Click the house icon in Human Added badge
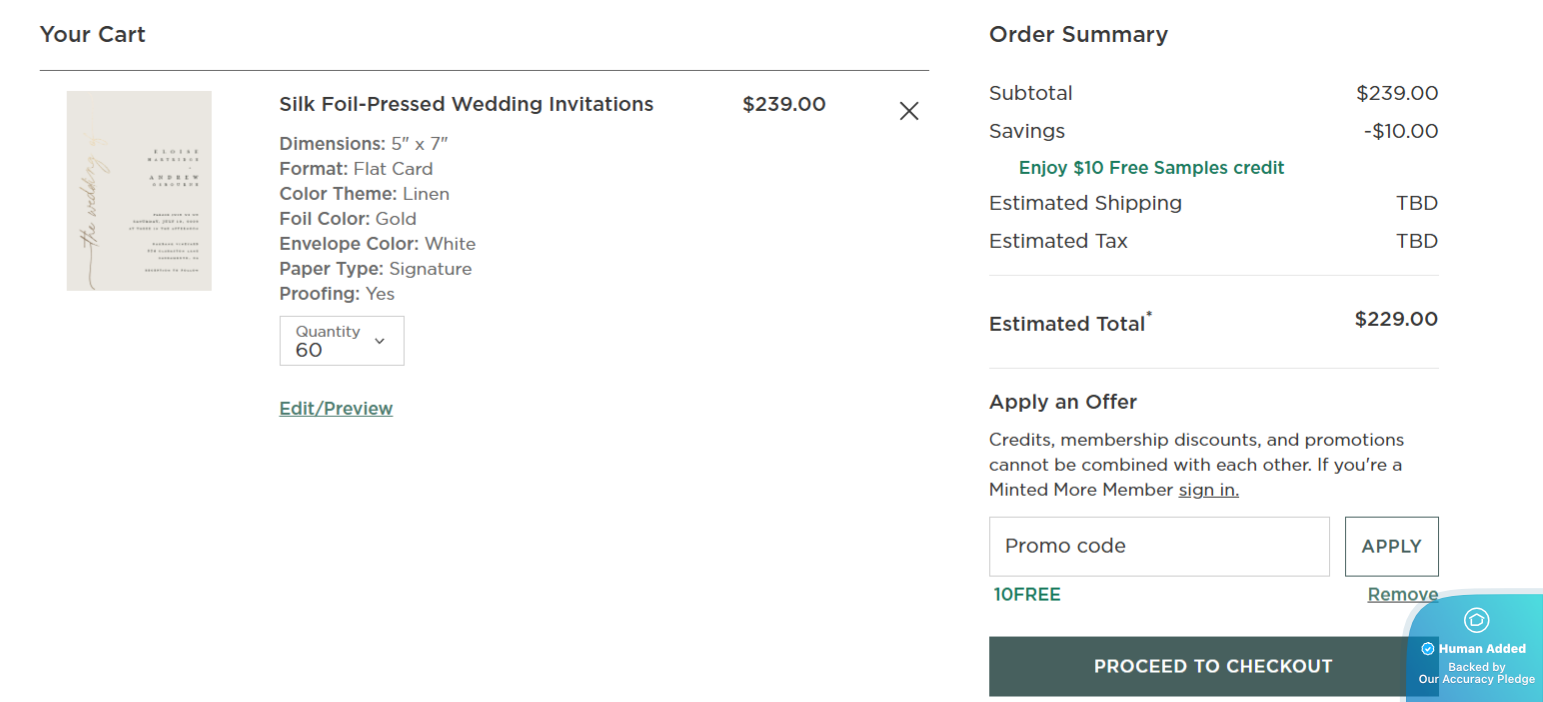This screenshot has height=702, width=1543. tap(1476, 620)
